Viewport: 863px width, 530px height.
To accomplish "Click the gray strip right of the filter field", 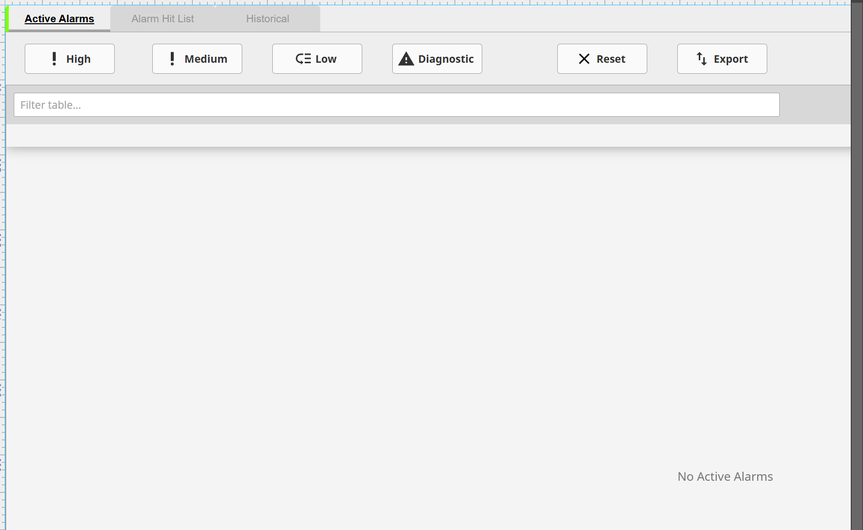I will (814, 105).
